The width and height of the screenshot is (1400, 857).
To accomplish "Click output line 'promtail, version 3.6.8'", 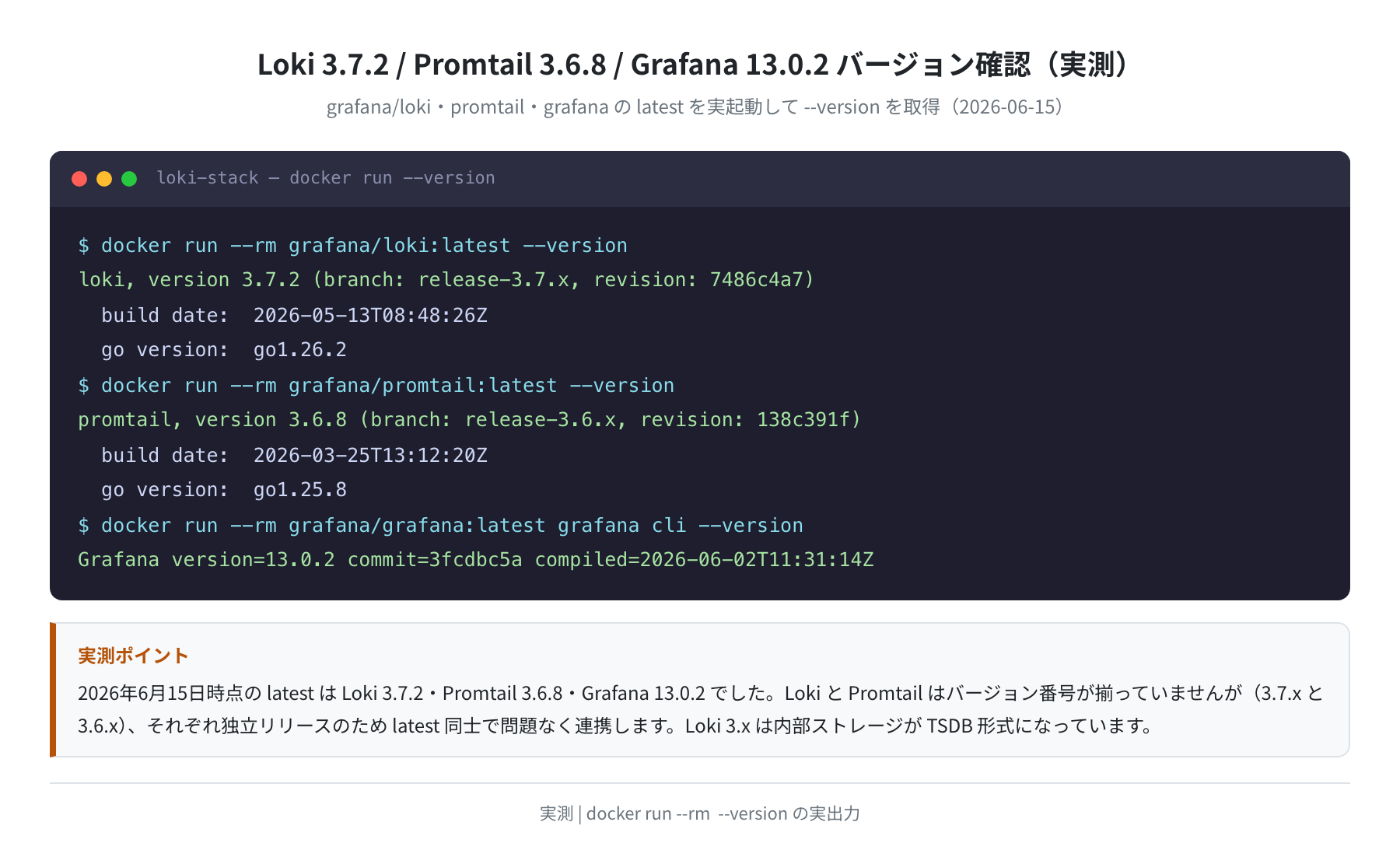I will click(x=469, y=420).
